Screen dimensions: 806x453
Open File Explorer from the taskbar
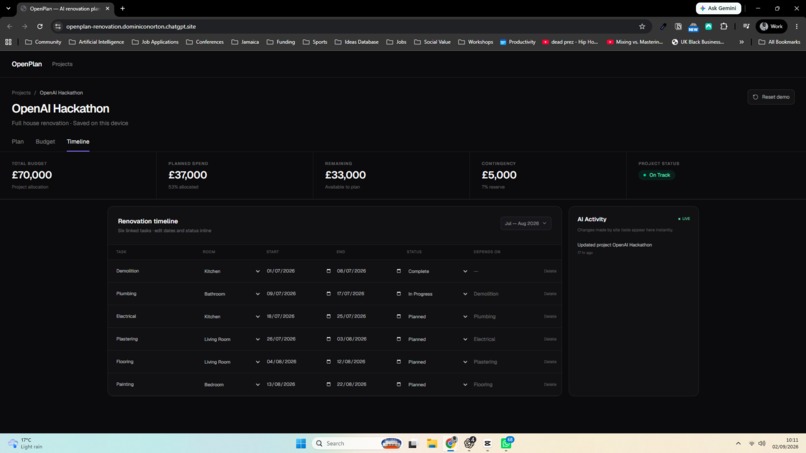pyautogui.click(x=432, y=443)
